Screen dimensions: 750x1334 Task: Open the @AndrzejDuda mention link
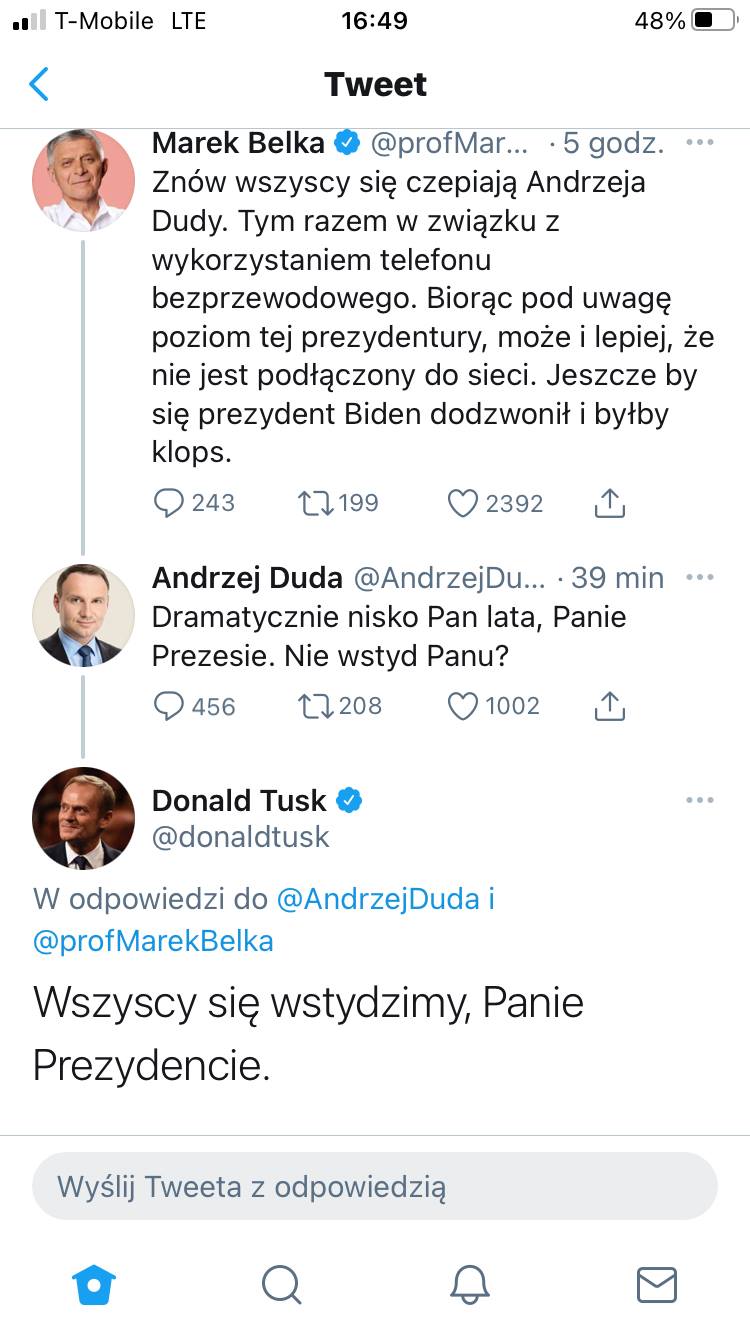[x=377, y=899]
